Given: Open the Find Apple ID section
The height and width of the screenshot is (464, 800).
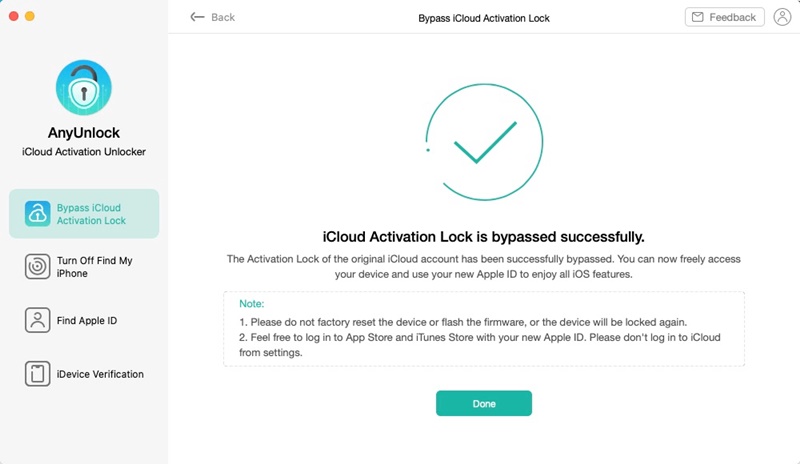Looking at the screenshot, I should (84, 321).
